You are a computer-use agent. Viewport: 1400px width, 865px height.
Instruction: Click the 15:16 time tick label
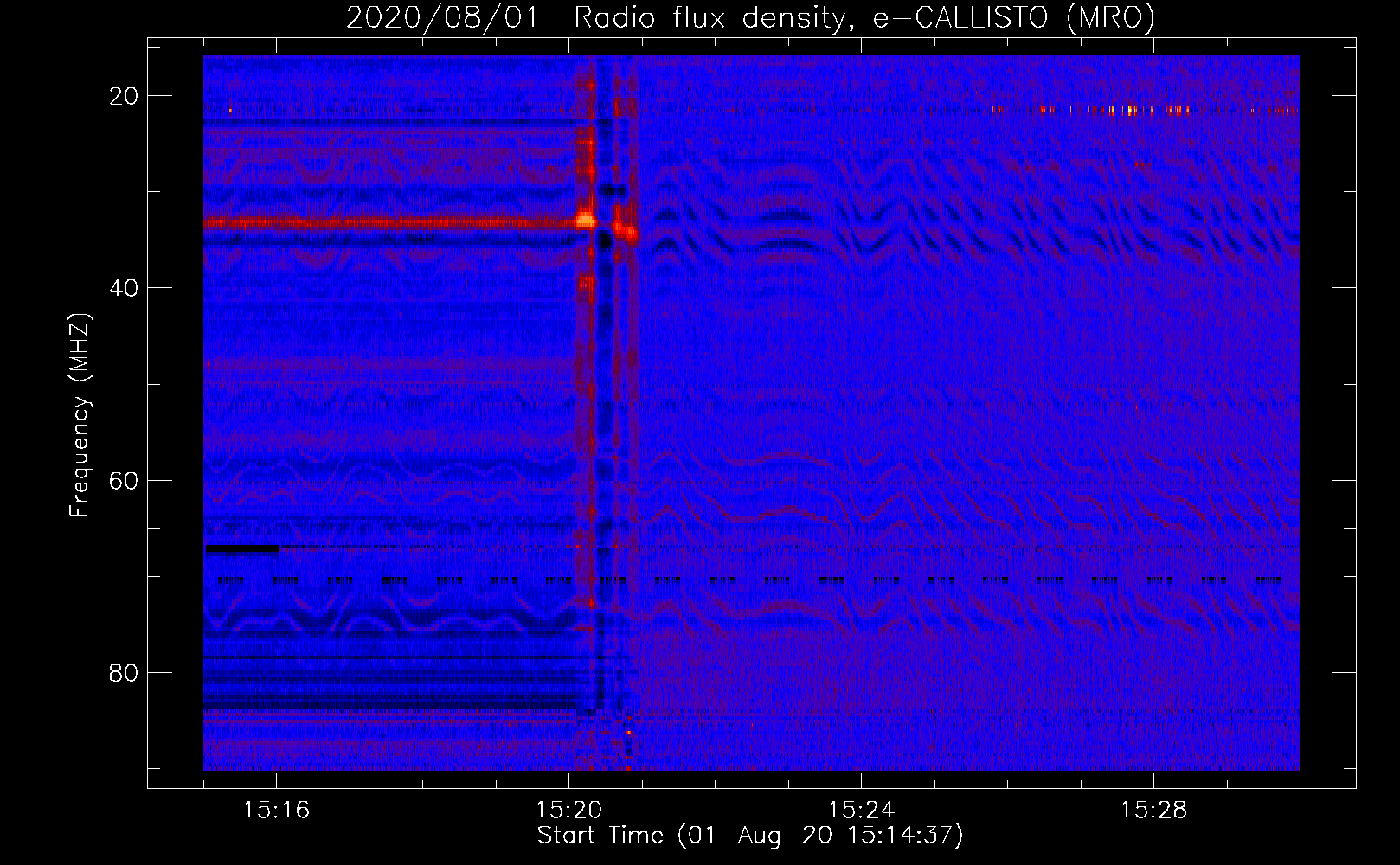point(276,810)
